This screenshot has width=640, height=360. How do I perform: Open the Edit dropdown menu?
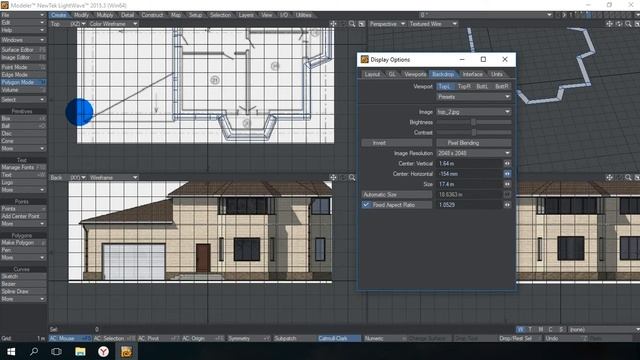coord(23,22)
